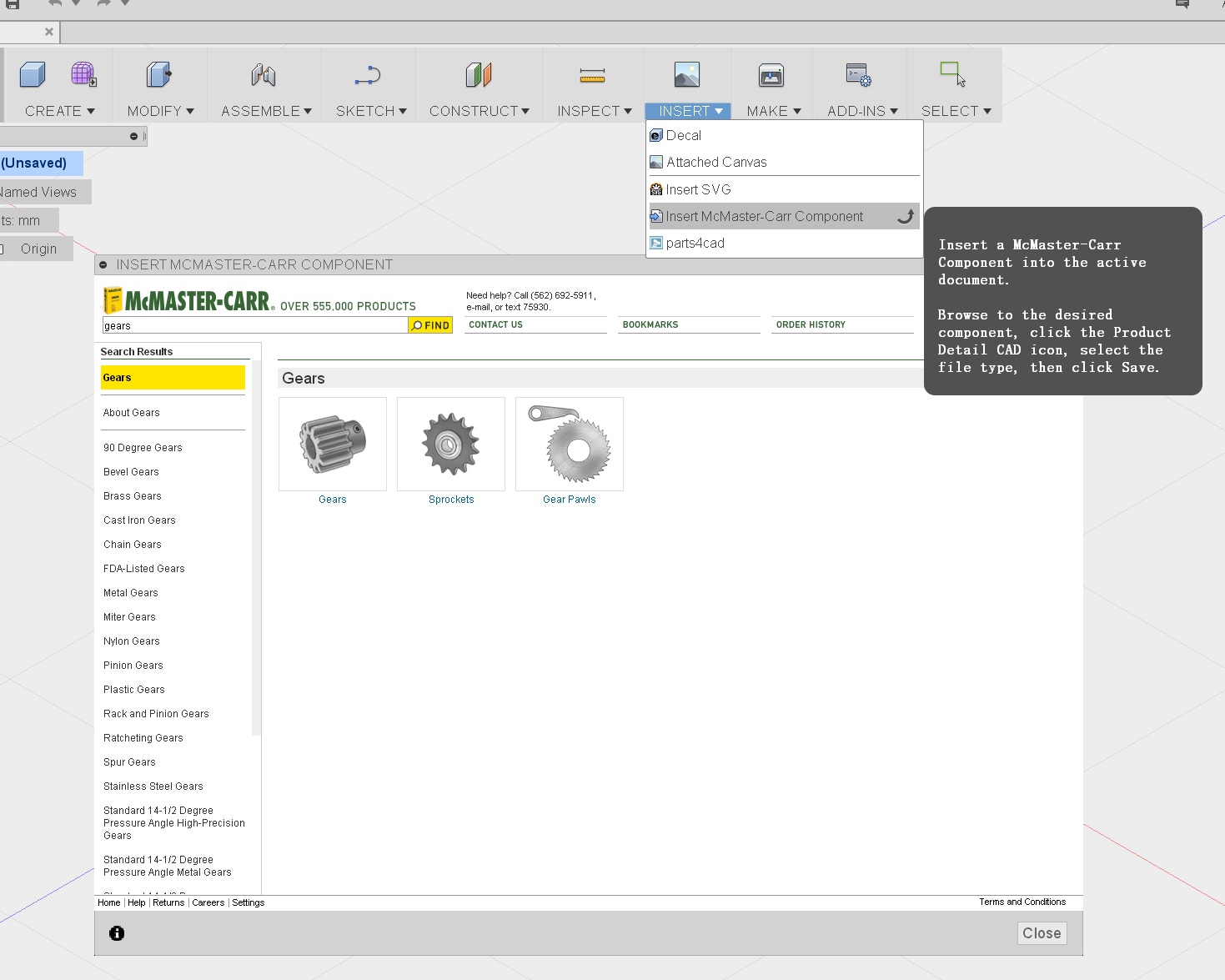This screenshot has height=980, width=1225.
Task: Click the info icon in dialog footer
Action: 116,933
